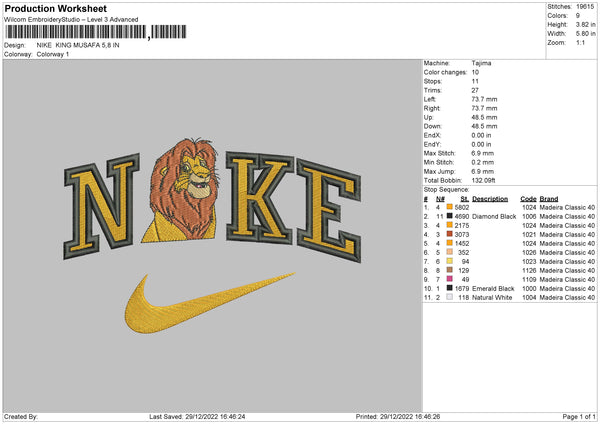Click the Diamond Black description text
The height and width of the screenshot is (424, 600).
click(494, 217)
